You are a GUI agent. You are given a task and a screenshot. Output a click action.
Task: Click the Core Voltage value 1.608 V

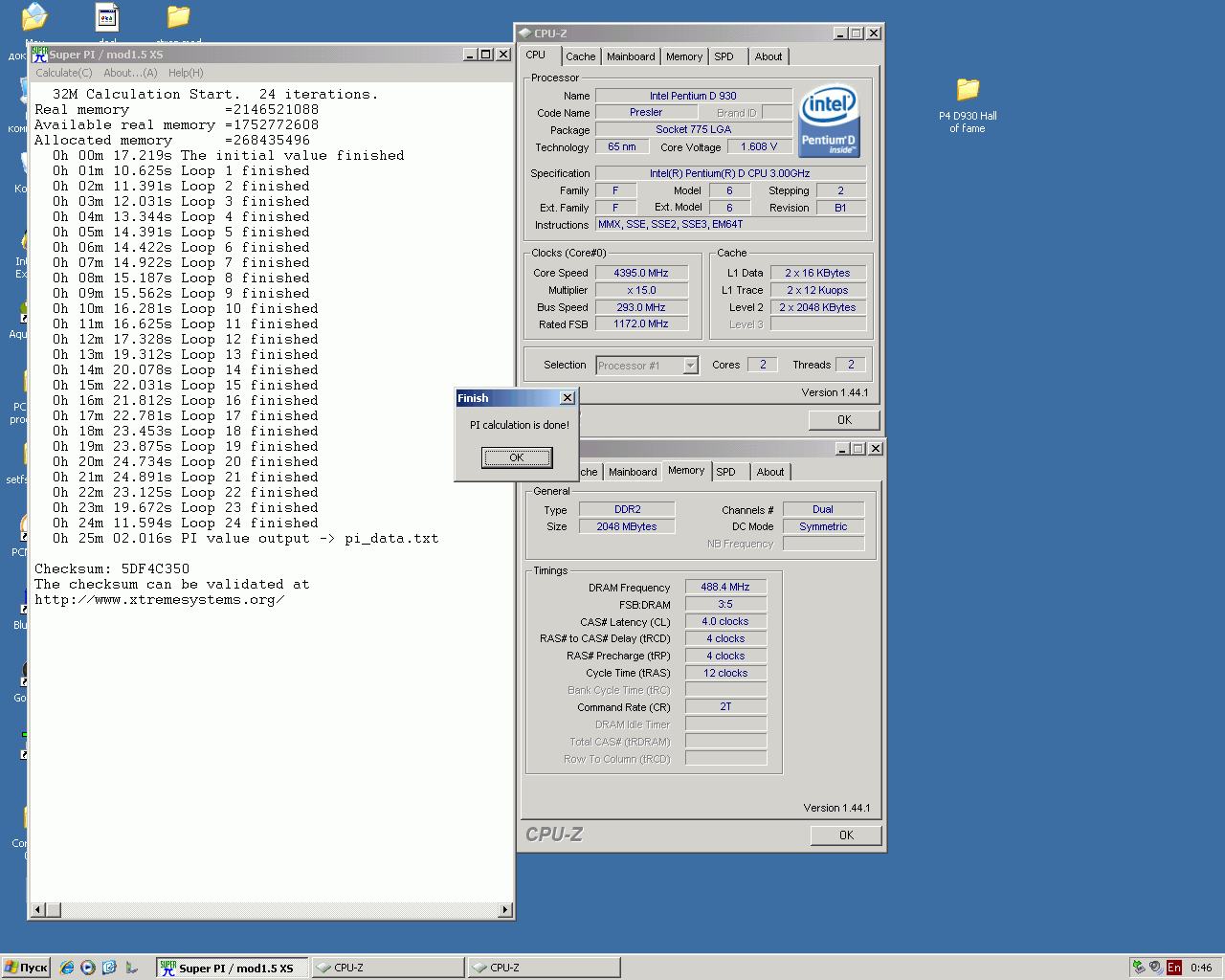pos(759,146)
